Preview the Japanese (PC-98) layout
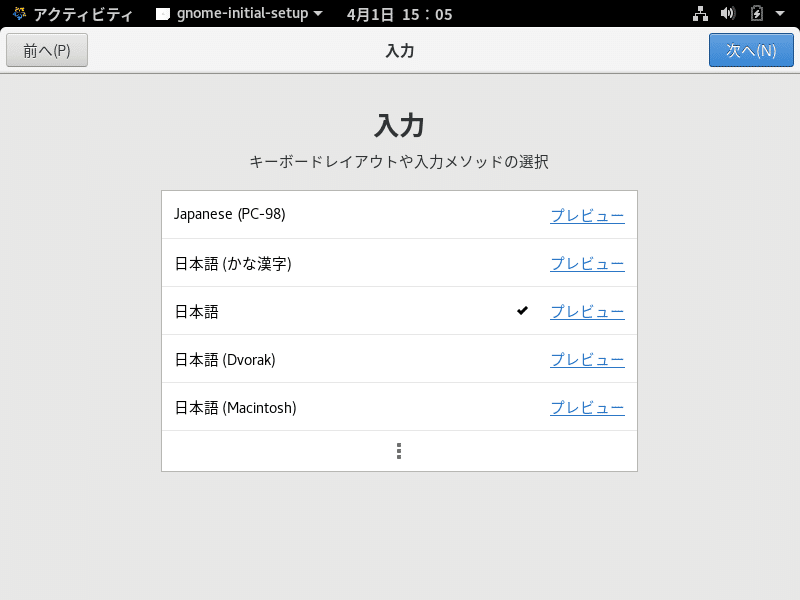The width and height of the screenshot is (800, 600). tap(587, 214)
